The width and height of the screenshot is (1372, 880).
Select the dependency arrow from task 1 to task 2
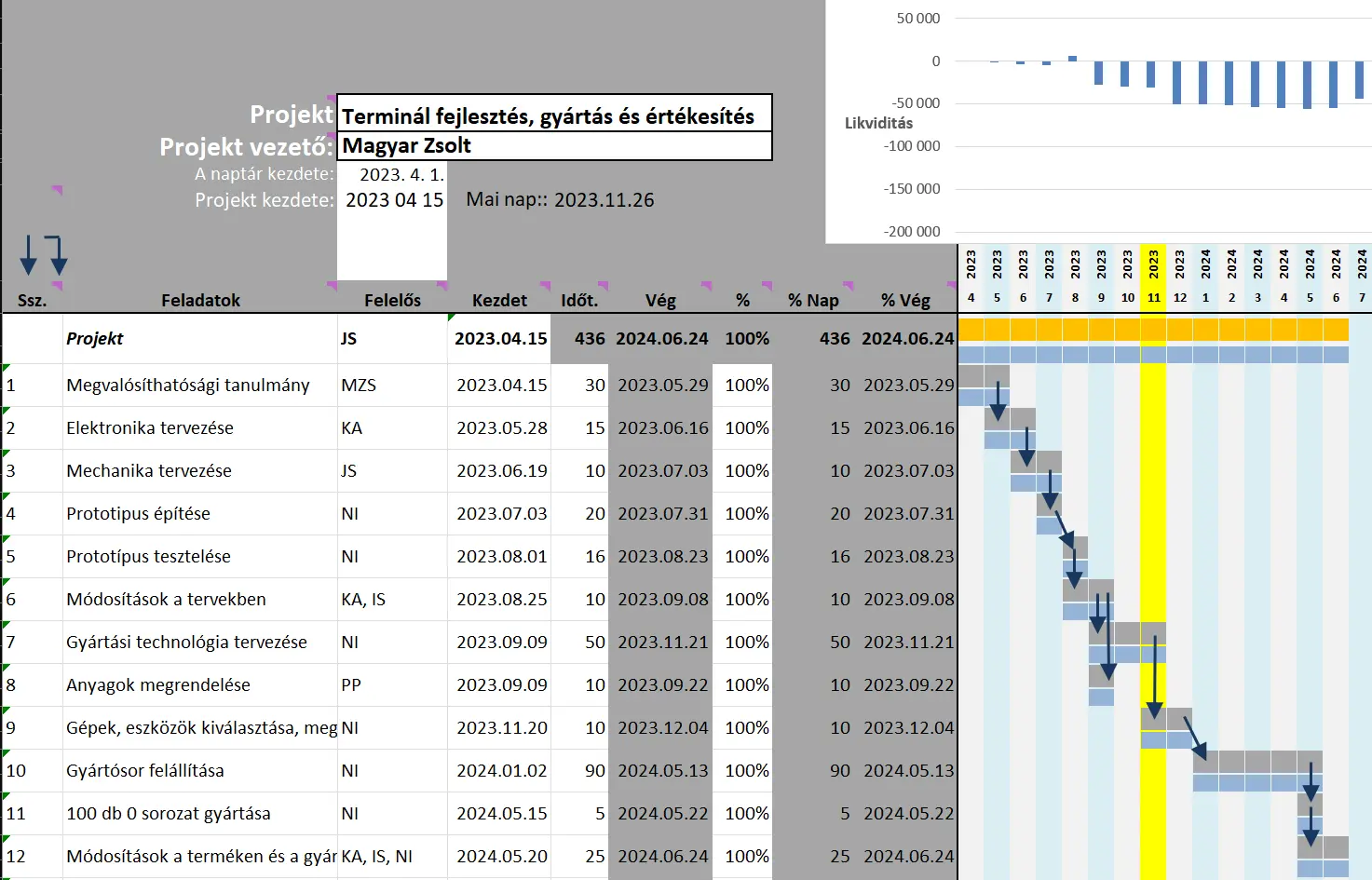coord(998,401)
